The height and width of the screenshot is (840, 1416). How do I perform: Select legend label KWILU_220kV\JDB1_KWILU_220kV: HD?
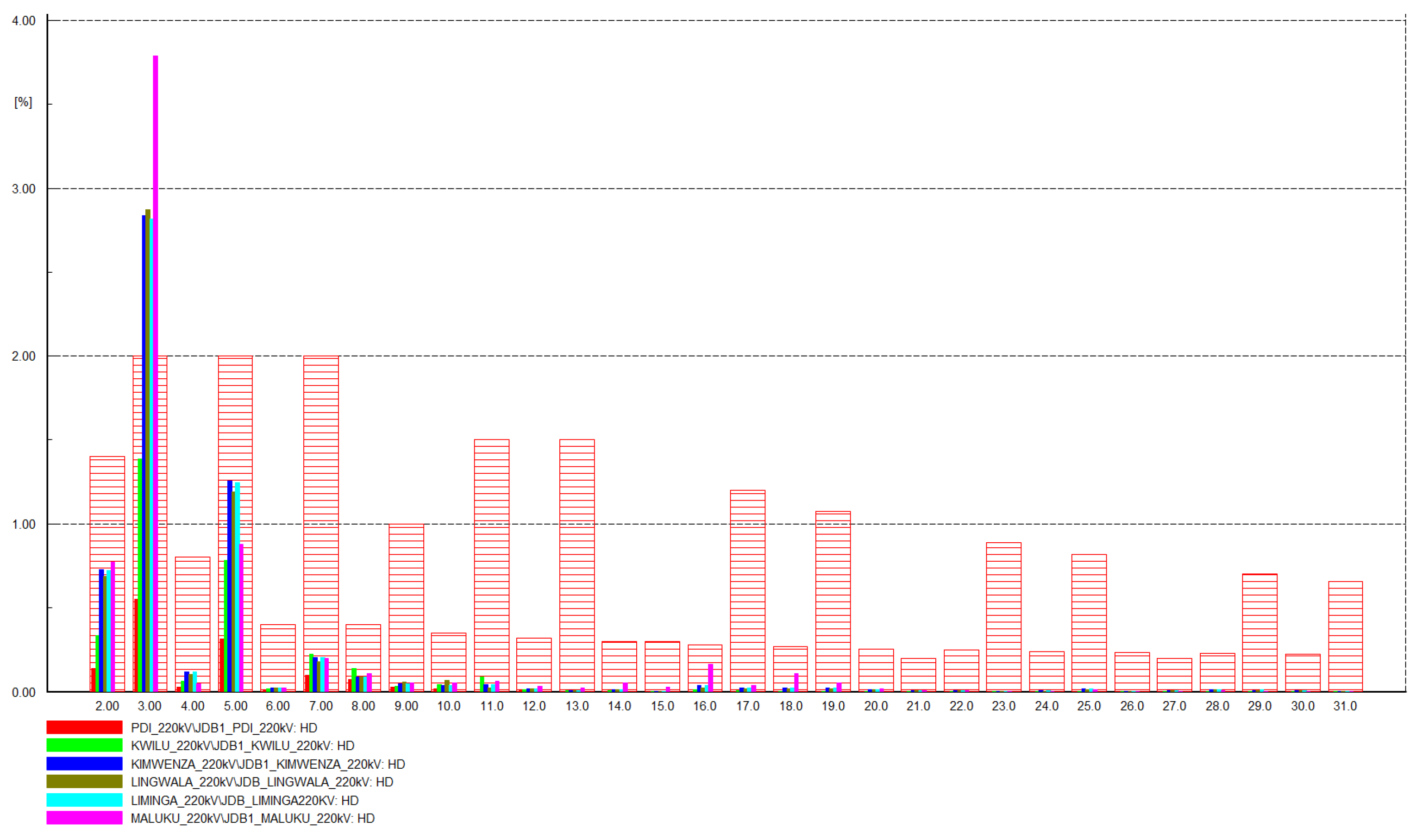(243, 746)
